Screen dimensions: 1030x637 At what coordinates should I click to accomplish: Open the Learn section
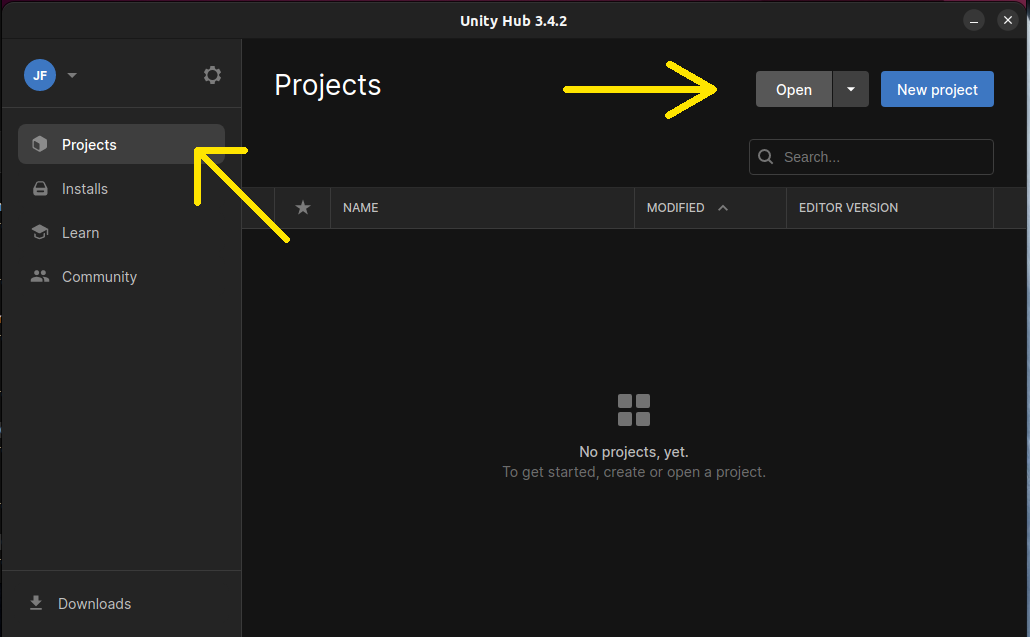tap(80, 232)
